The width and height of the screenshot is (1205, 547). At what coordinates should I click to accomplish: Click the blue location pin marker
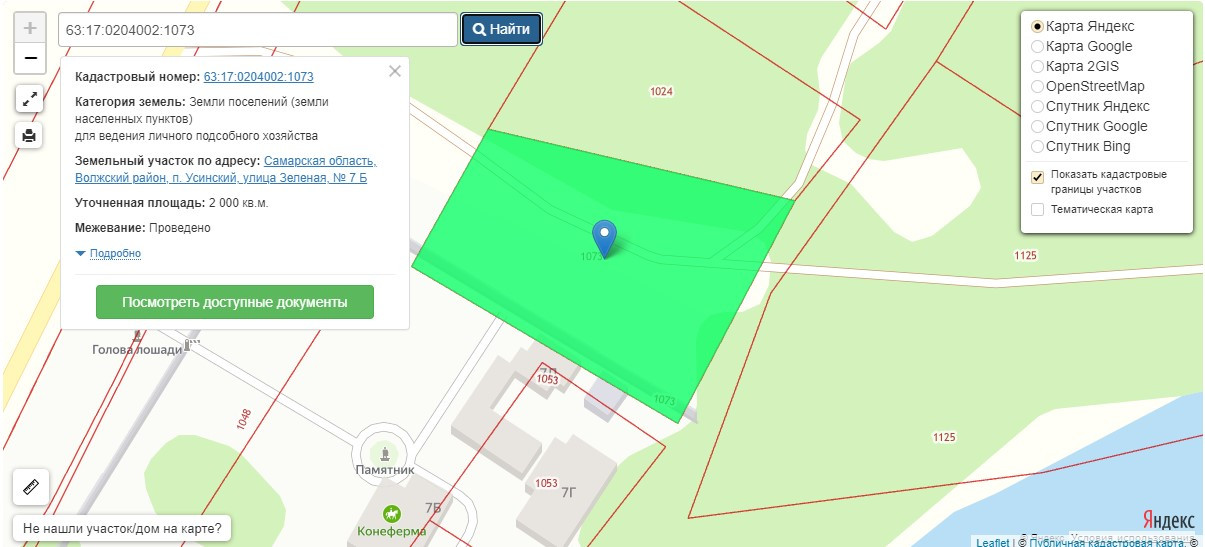[x=604, y=238]
